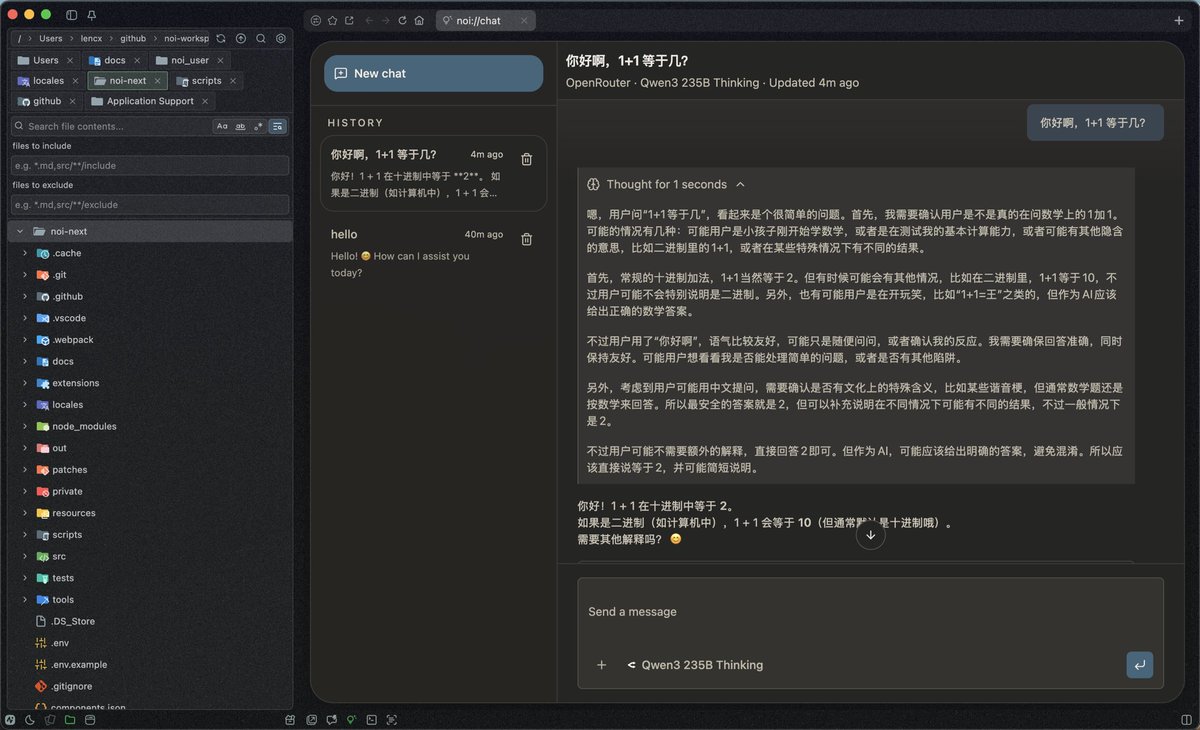Click the circular menu icon left of star
Viewport: 1200px width, 730px height.
pyautogui.click(x=316, y=20)
